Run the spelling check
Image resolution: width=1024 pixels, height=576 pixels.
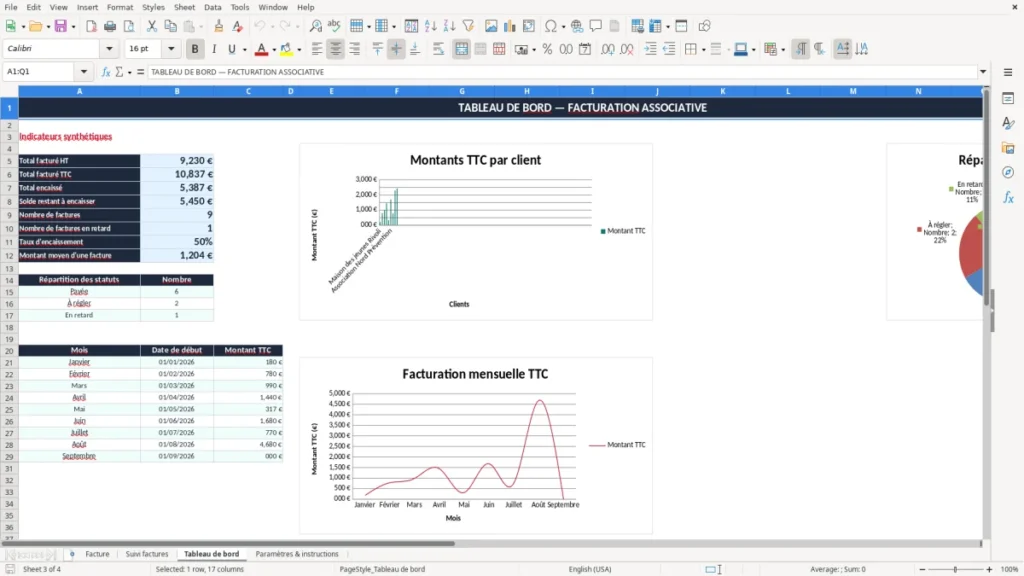click(334, 26)
